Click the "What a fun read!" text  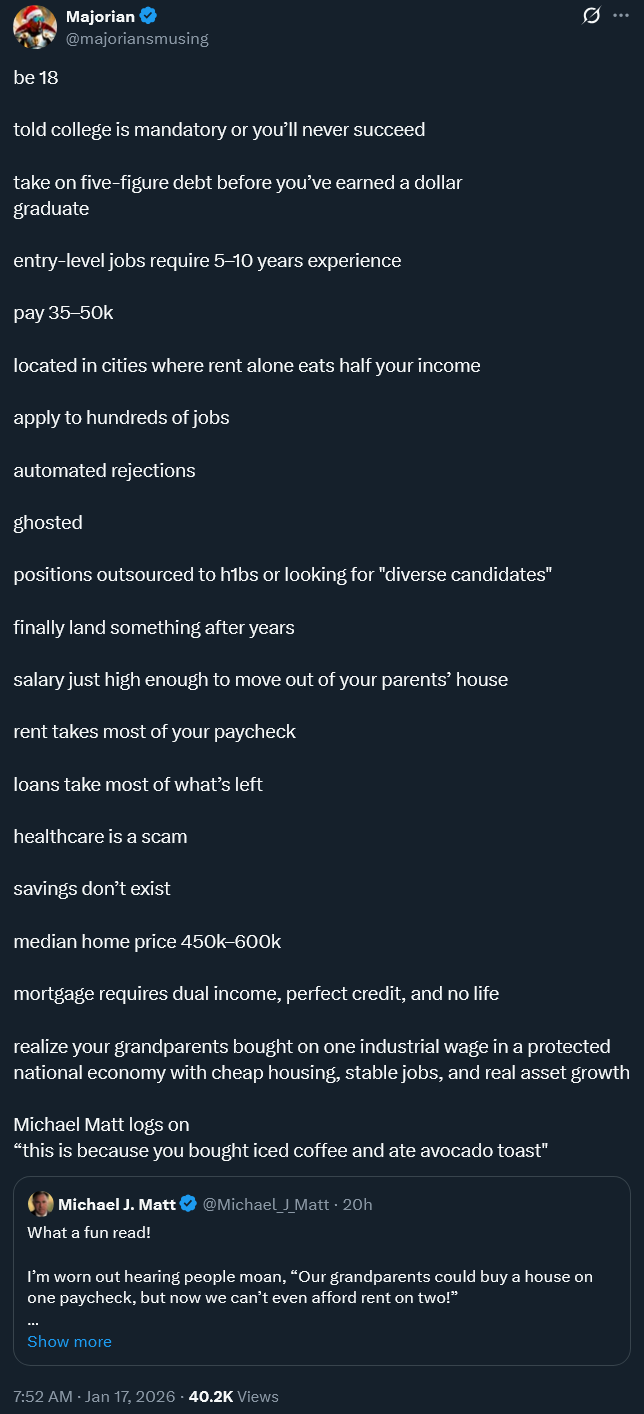tap(89, 1232)
